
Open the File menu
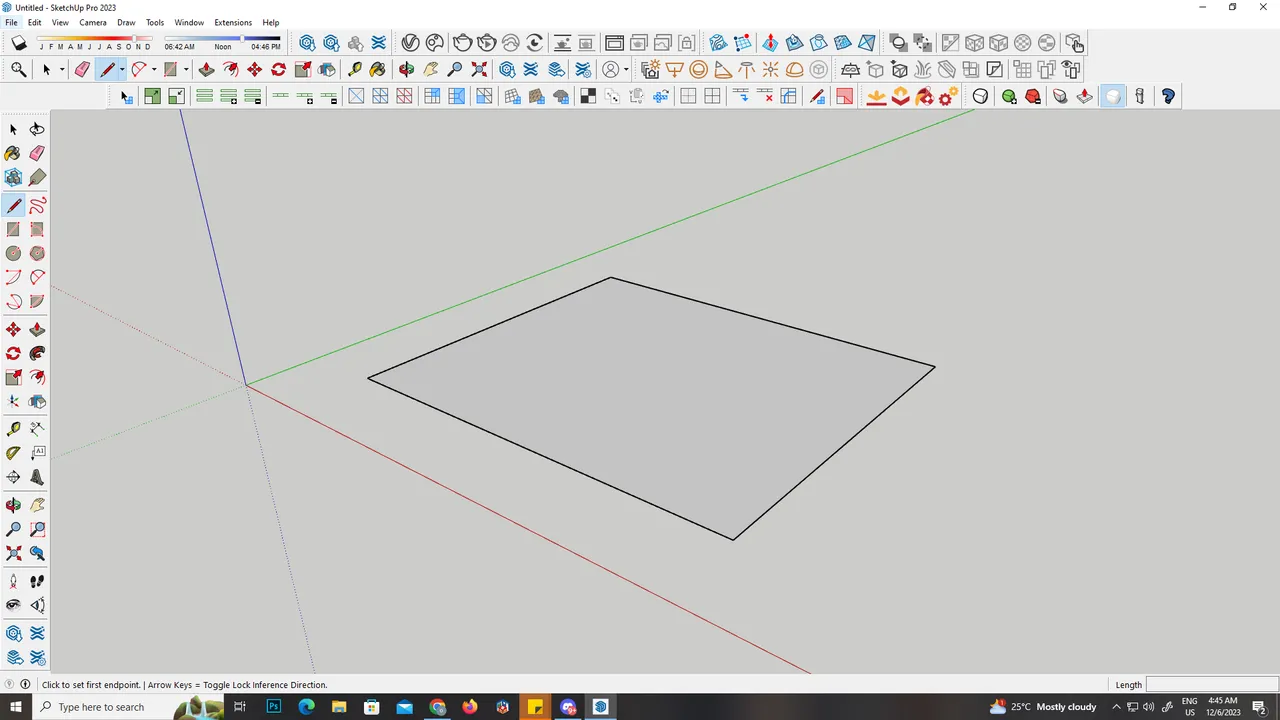11,22
